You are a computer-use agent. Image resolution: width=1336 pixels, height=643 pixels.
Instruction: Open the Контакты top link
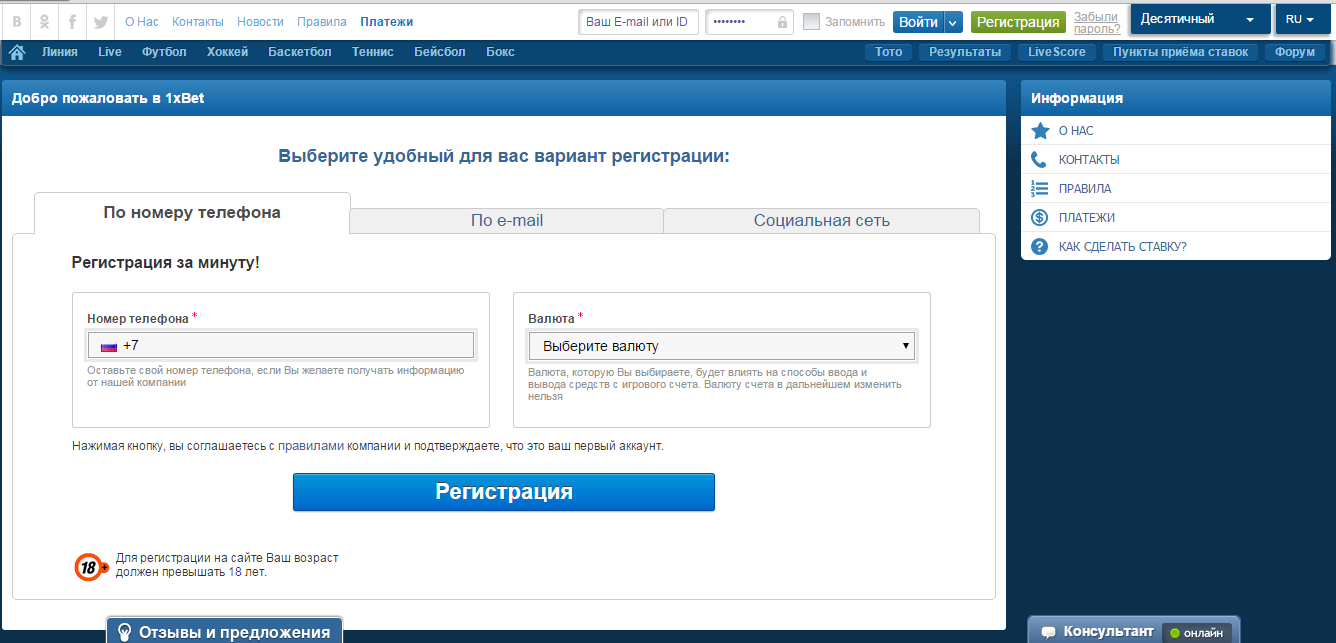coord(198,21)
